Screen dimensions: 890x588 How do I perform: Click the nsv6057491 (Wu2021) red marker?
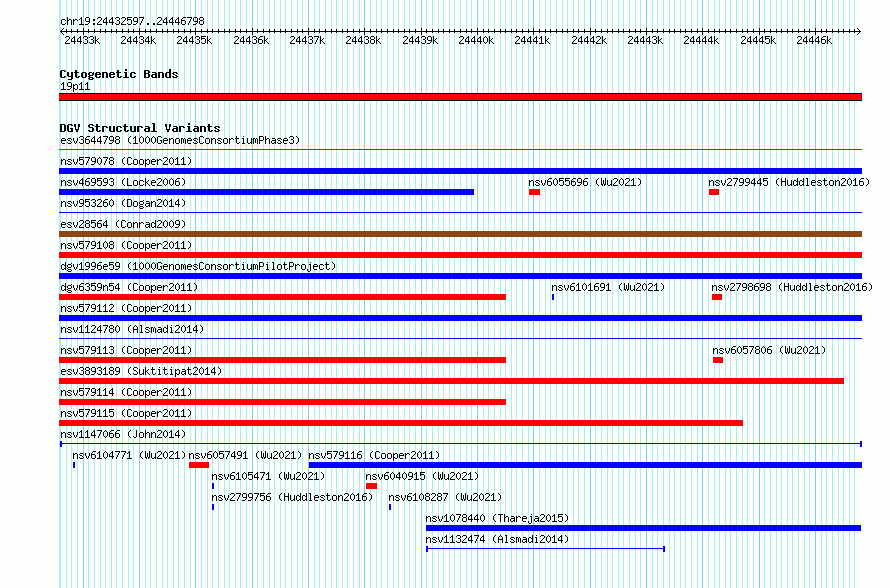tap(199, 465)
